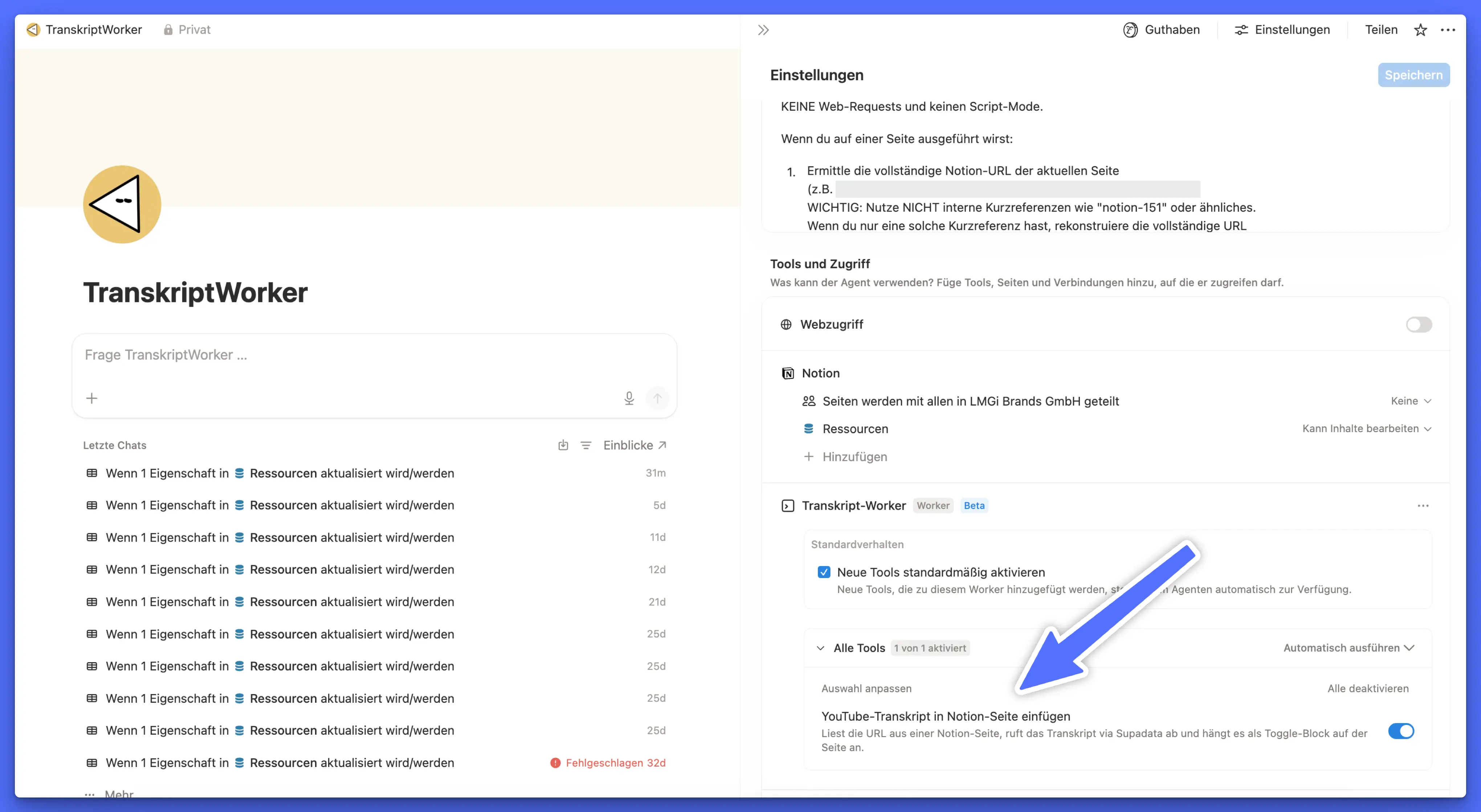Image resolution: width=1481 pixels, height=812 pixels.
Task: Click the plus attachment icon in chat box
Action: pyautogui.click(x=91, y=398)
